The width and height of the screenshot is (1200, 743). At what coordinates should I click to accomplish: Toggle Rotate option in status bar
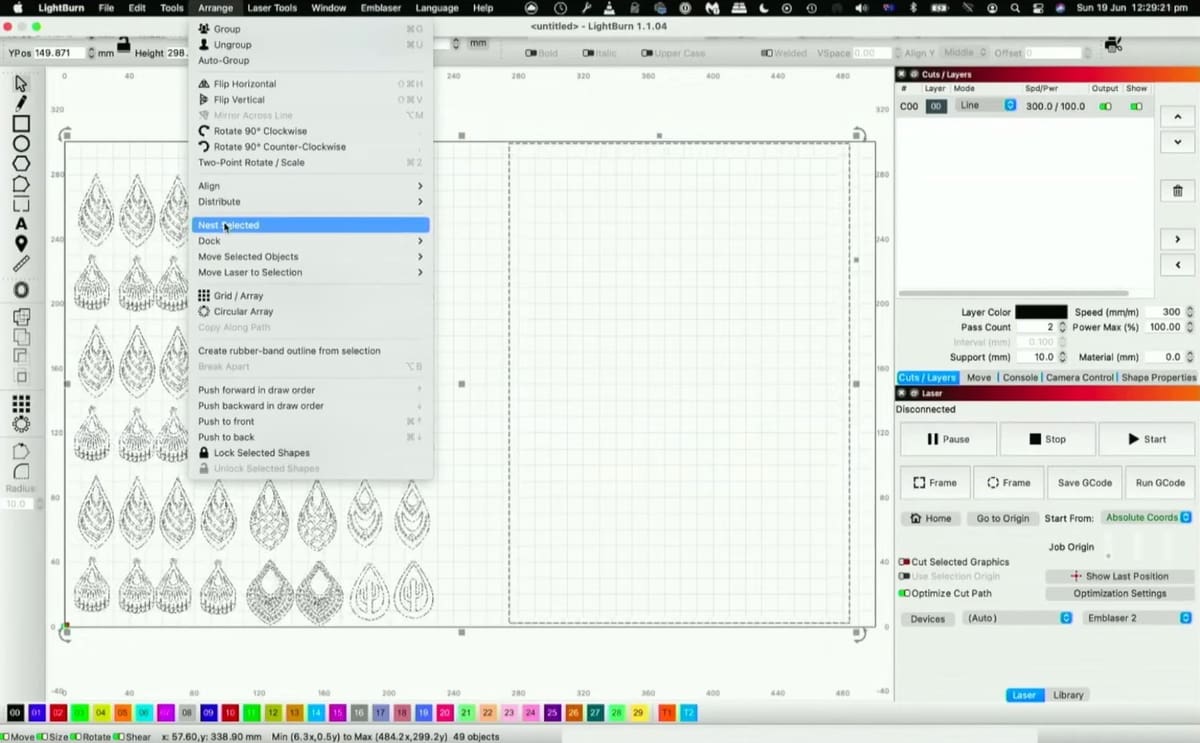[x=75, y=737]
